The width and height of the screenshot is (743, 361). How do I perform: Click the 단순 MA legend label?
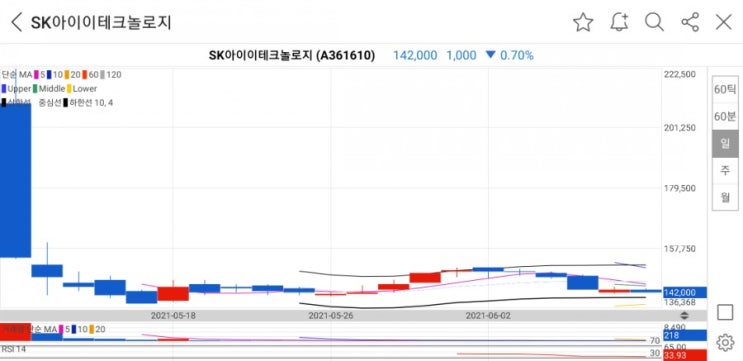[x=17, y=74]
